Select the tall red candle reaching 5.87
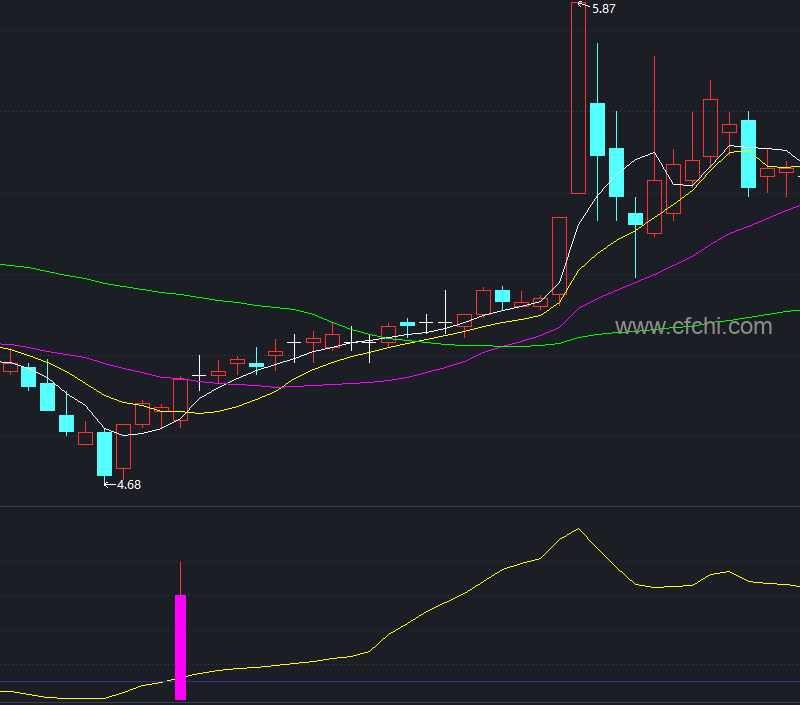The width and height of the screenshot is (800, 705). pyautogui.click(x=578, y=98)
